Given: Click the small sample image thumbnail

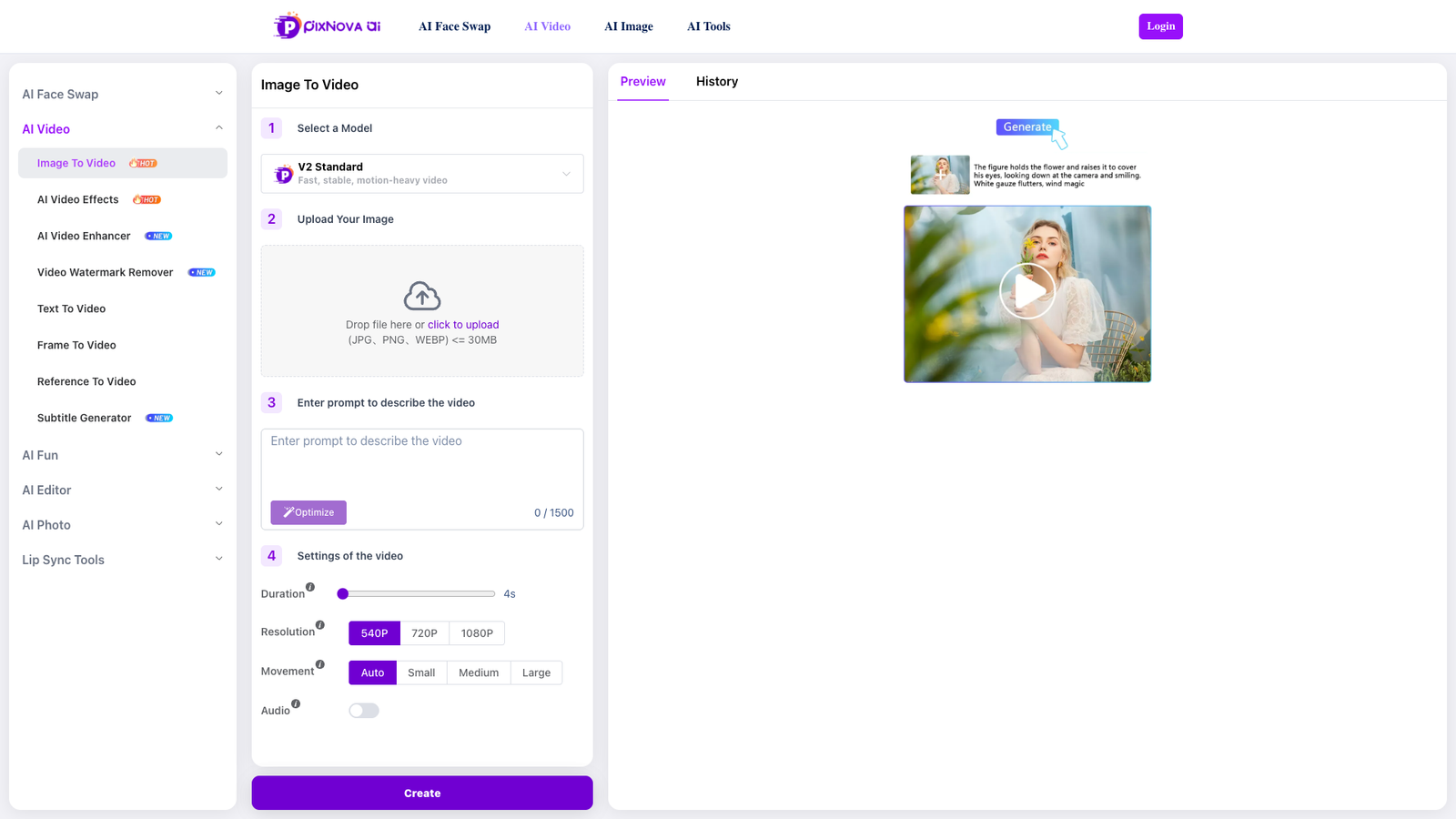Looking at the screenshot, I should (x=940, y=175).
